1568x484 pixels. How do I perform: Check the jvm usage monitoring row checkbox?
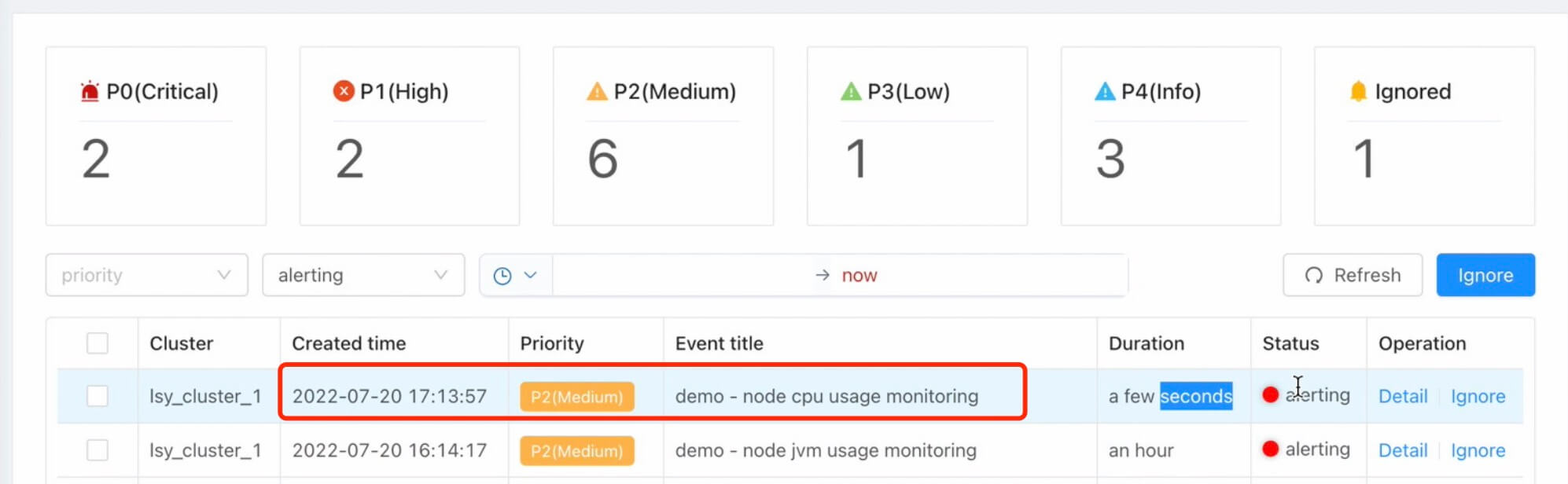pyautogui.click(x=98, y=450)
